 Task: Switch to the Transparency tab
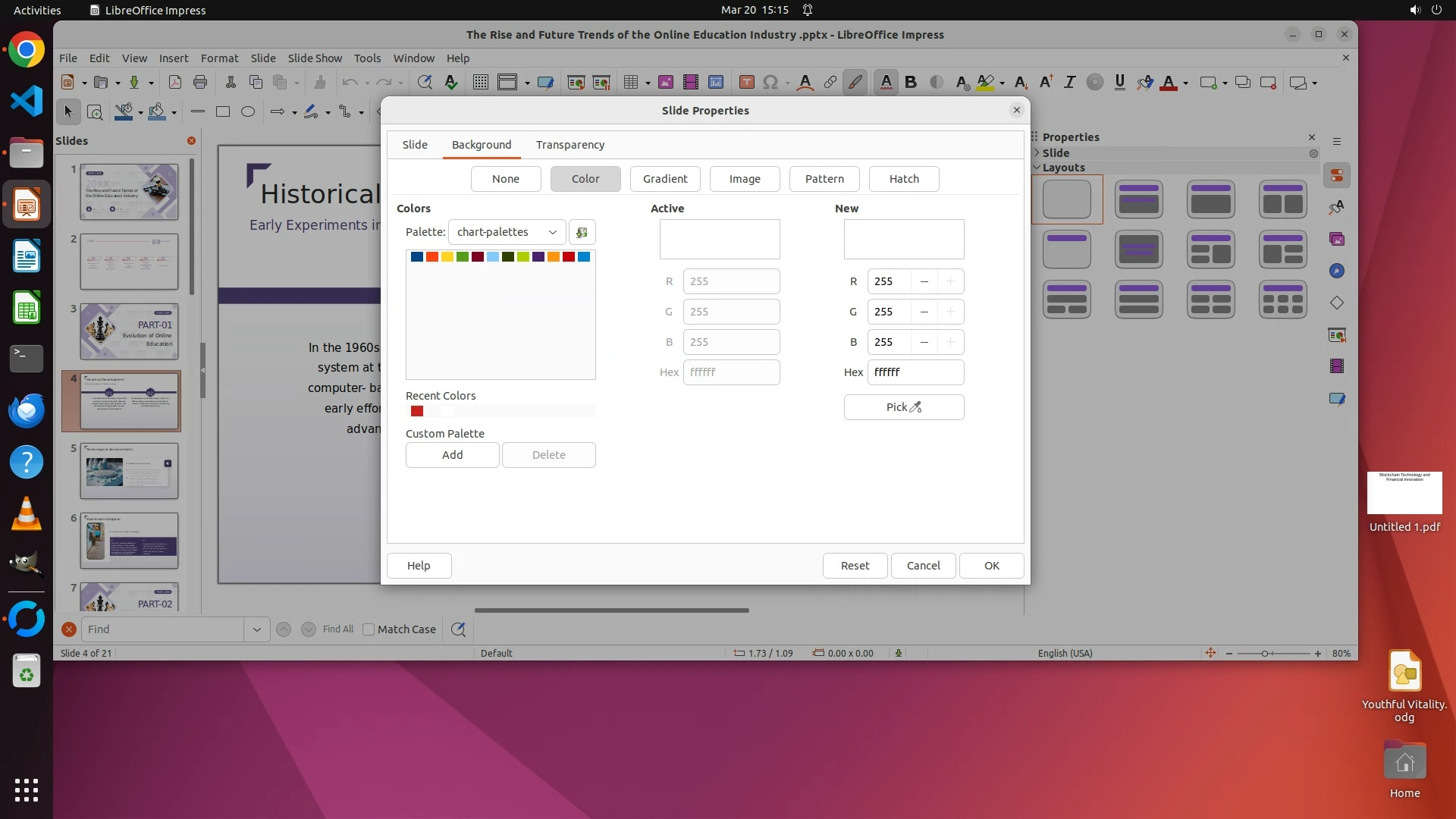tap(570, 145)
